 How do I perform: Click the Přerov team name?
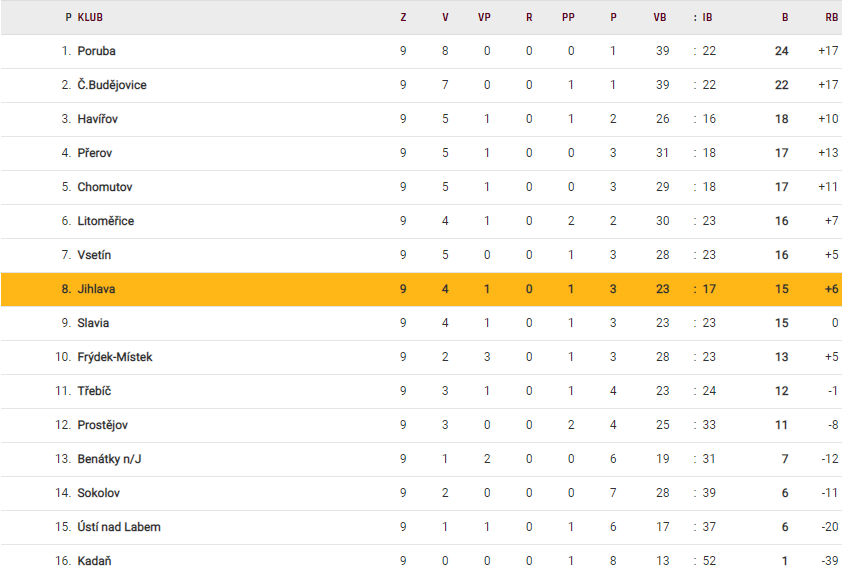(x=96, y=153)
